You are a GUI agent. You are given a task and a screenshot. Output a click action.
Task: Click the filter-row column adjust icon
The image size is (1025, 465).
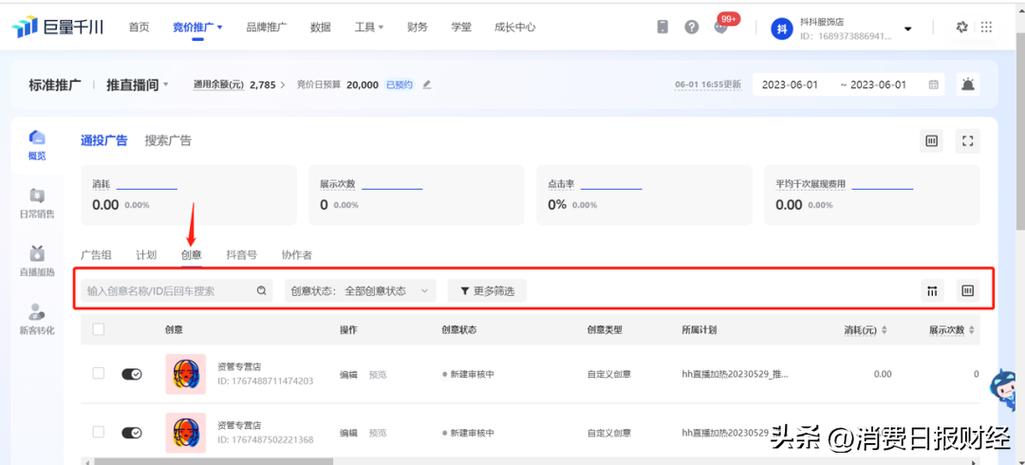[932, 291]
